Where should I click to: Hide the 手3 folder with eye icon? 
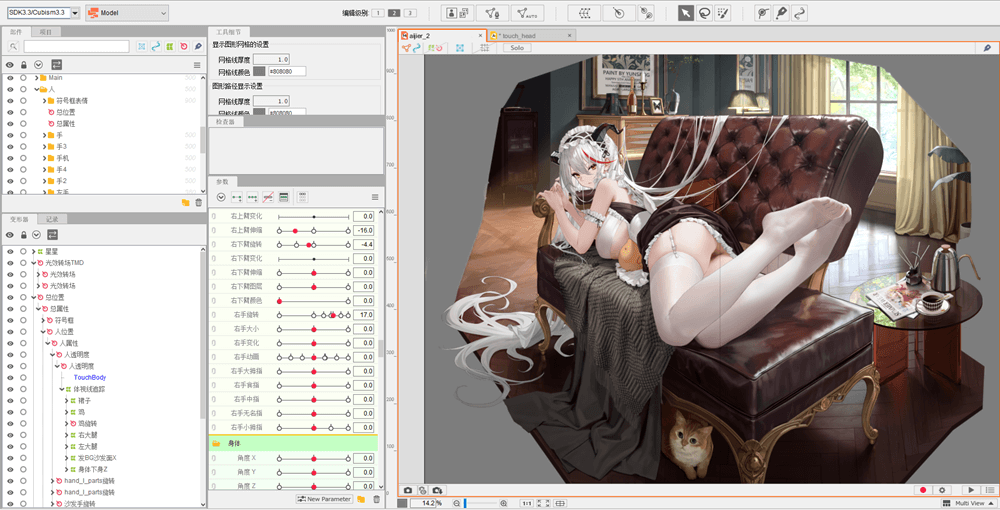[10, 147]
